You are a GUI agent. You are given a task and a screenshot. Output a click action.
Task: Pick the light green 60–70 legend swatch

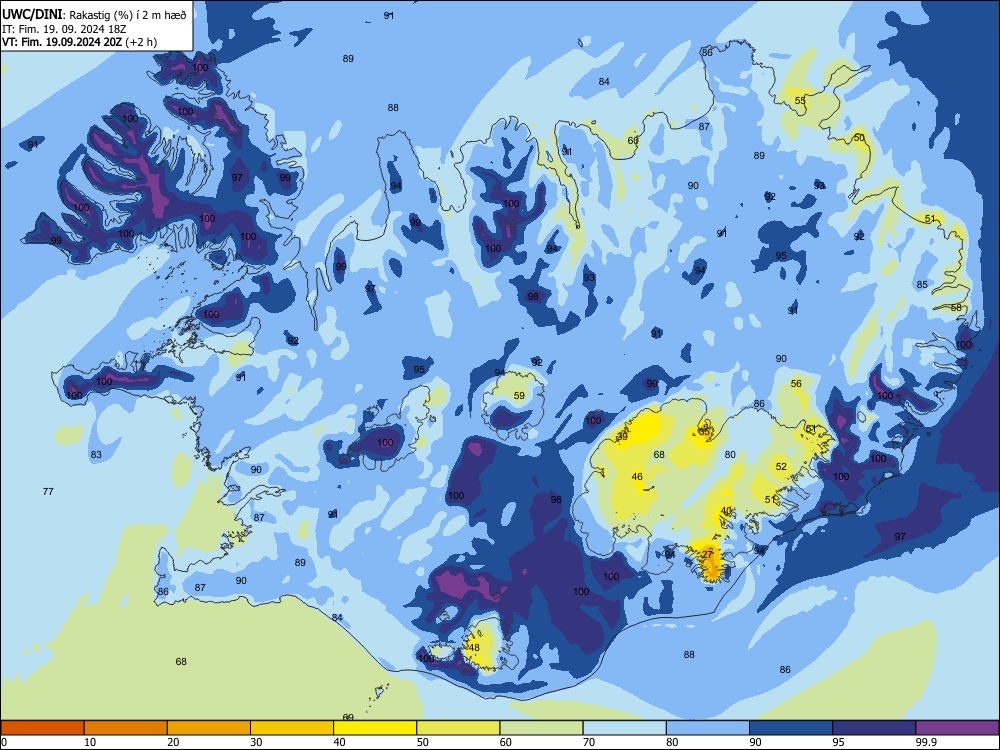pyautogui.click(x=541, y=728)
